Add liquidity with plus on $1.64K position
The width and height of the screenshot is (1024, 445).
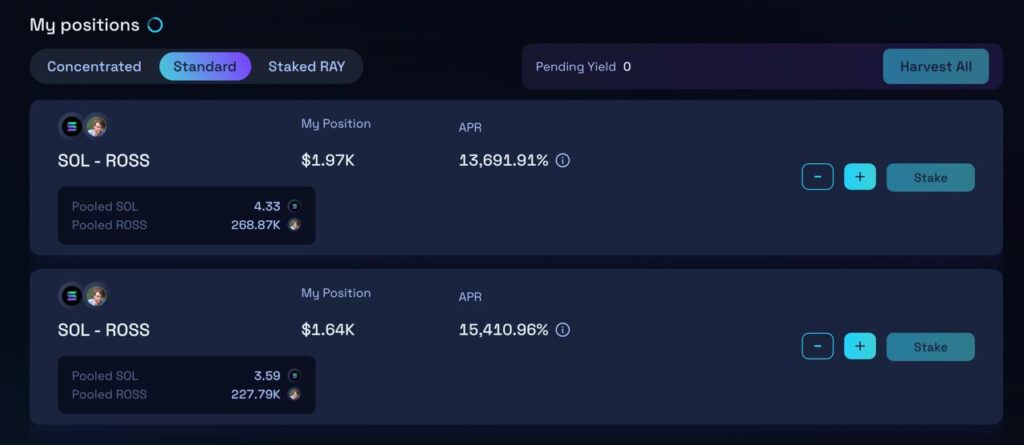(859, 347)
